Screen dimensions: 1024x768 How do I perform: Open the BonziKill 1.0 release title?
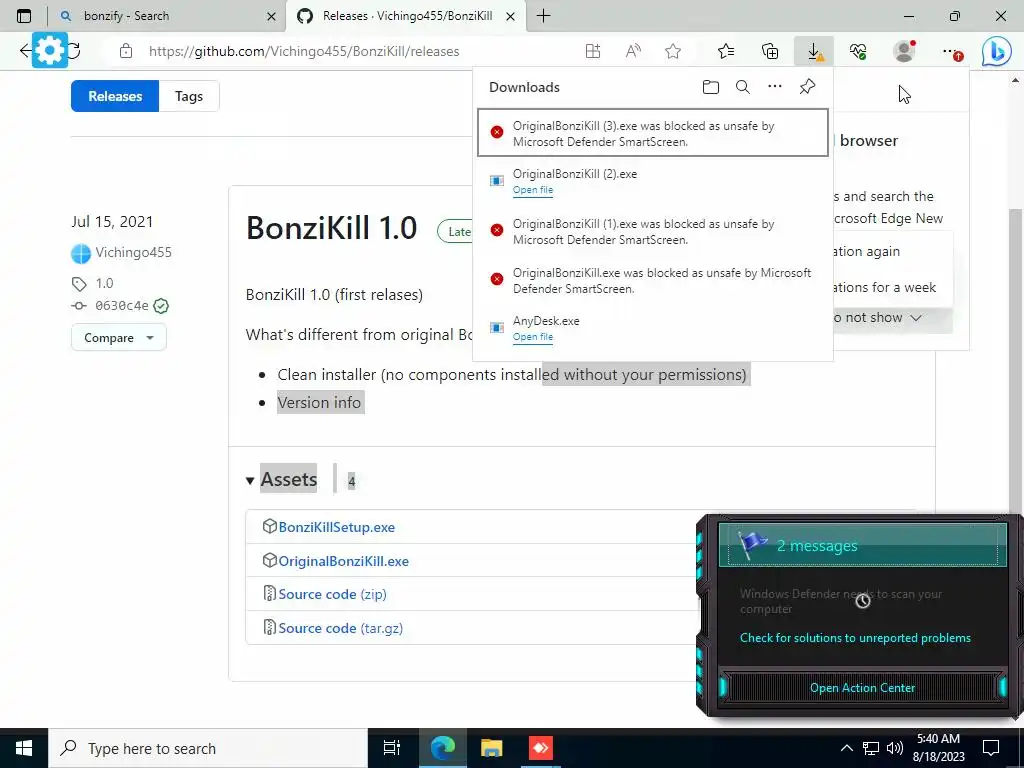(331, 228)
